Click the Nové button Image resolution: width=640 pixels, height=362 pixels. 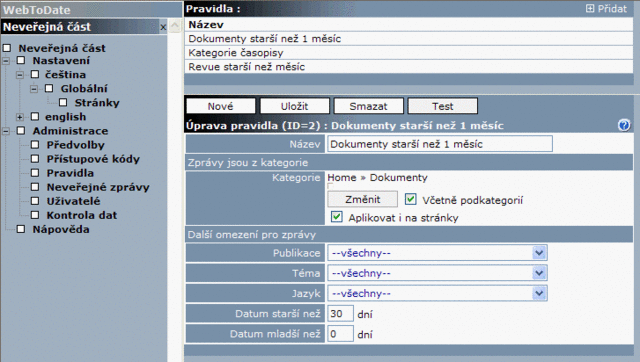(x=221, y=106)
